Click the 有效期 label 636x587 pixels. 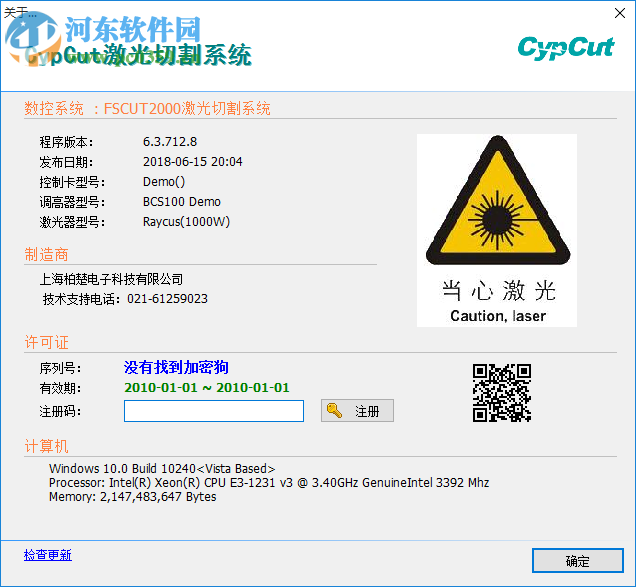(x=60, y=388)
